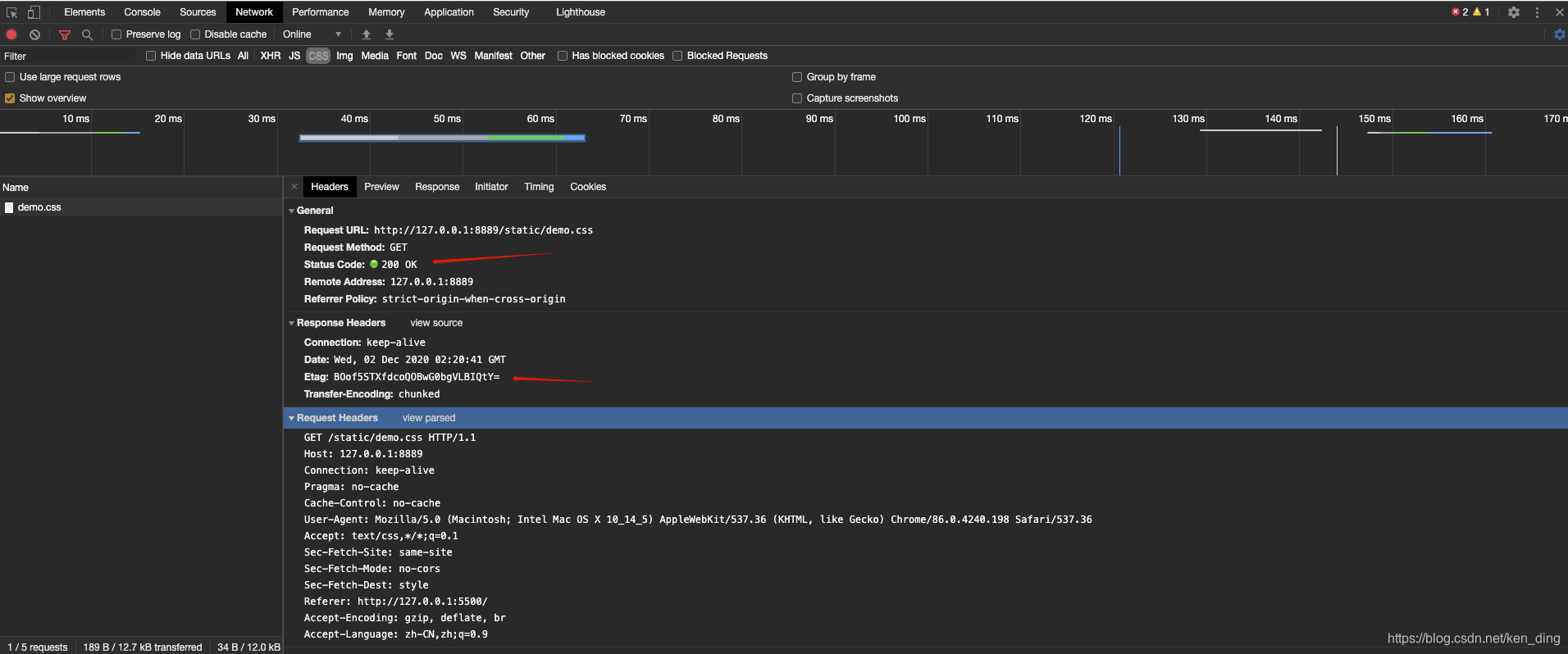Filter requests by All types

(x=243, y=56)
